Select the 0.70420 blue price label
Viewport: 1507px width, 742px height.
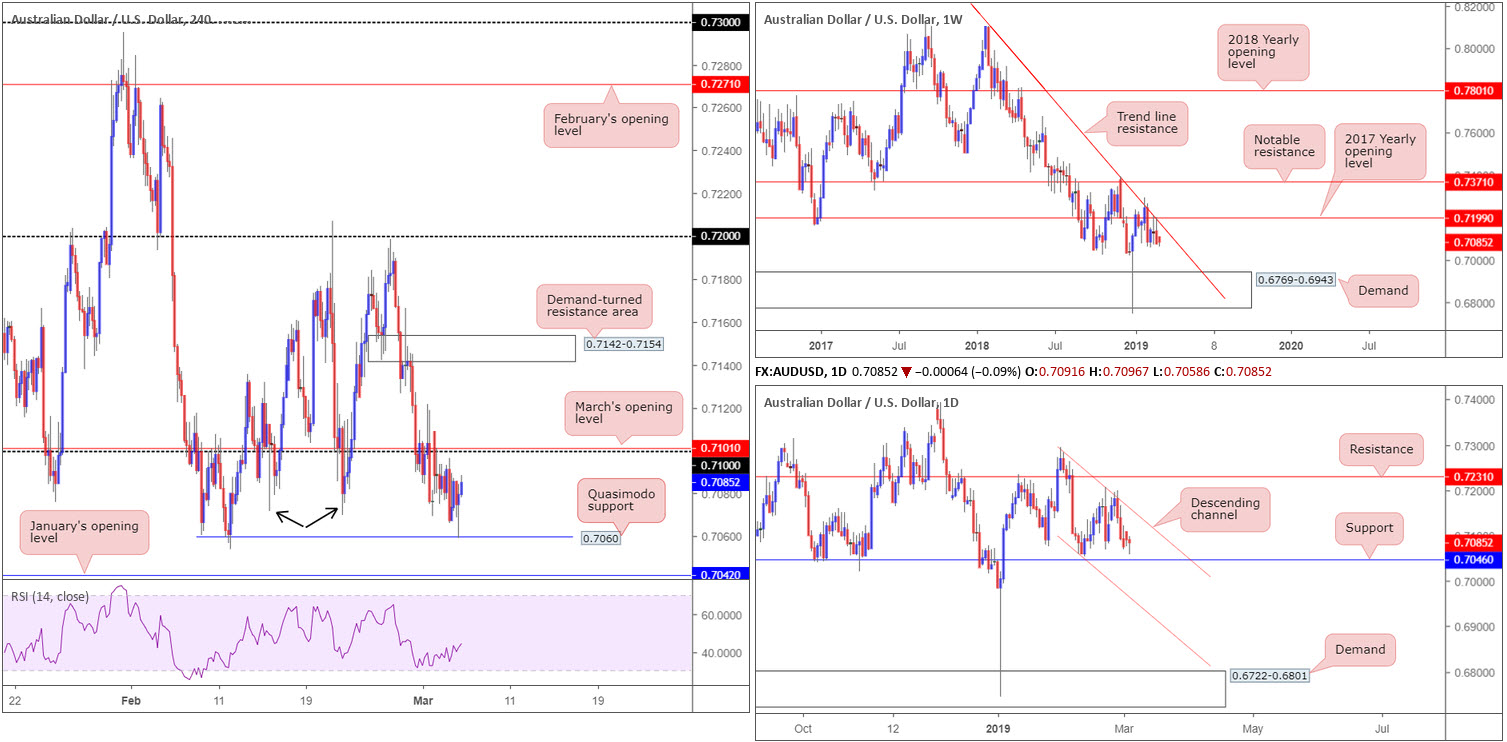(x=718, y=574)
